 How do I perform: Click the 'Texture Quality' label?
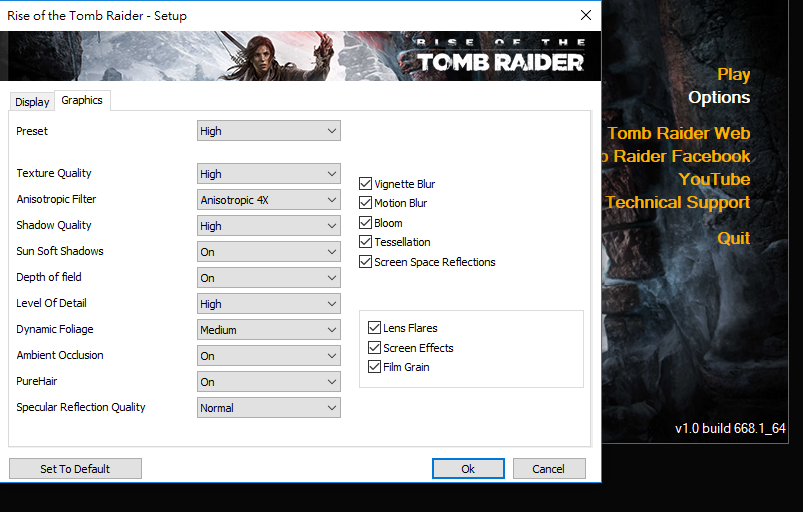coord(54,173)
